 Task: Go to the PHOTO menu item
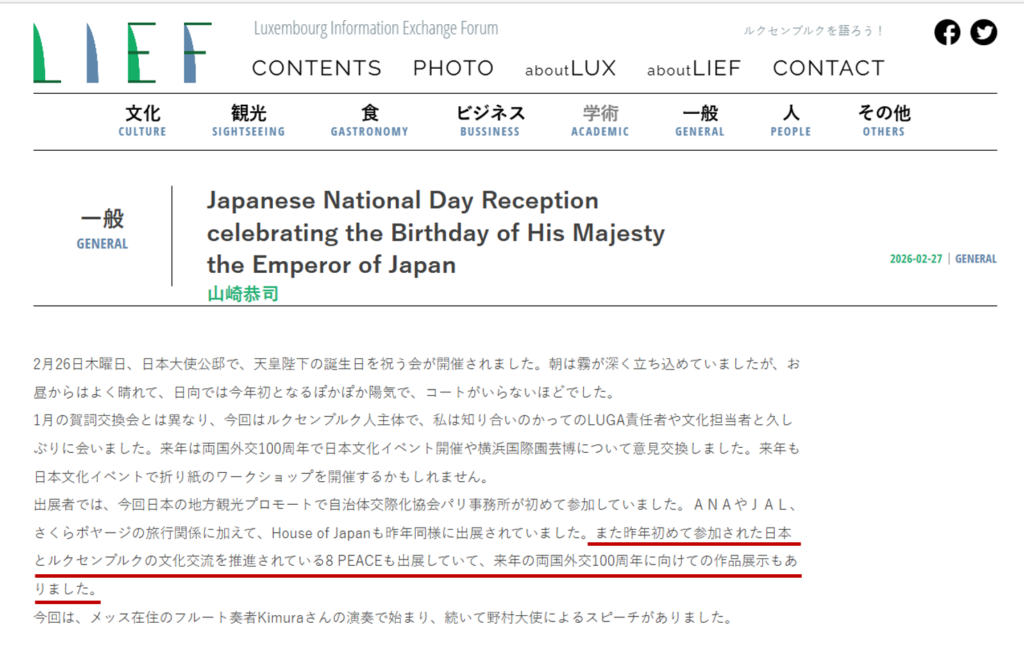pos(453,68)
